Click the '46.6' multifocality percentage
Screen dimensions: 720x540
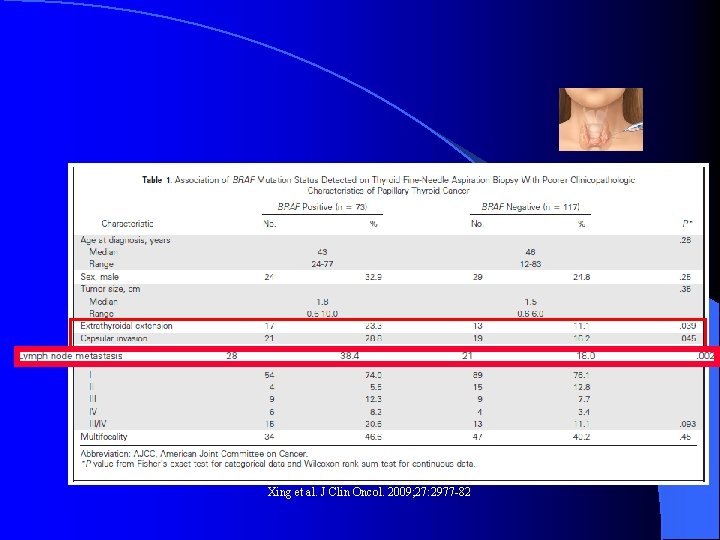pyautogui.click(x=373, y=437)
